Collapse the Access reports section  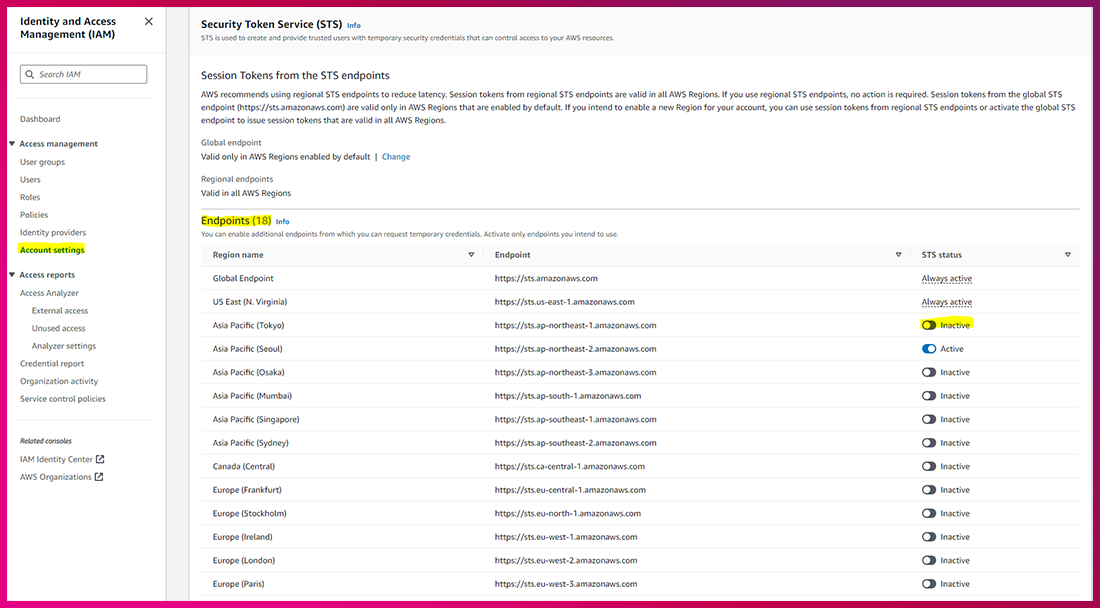(x=12, y=275)
